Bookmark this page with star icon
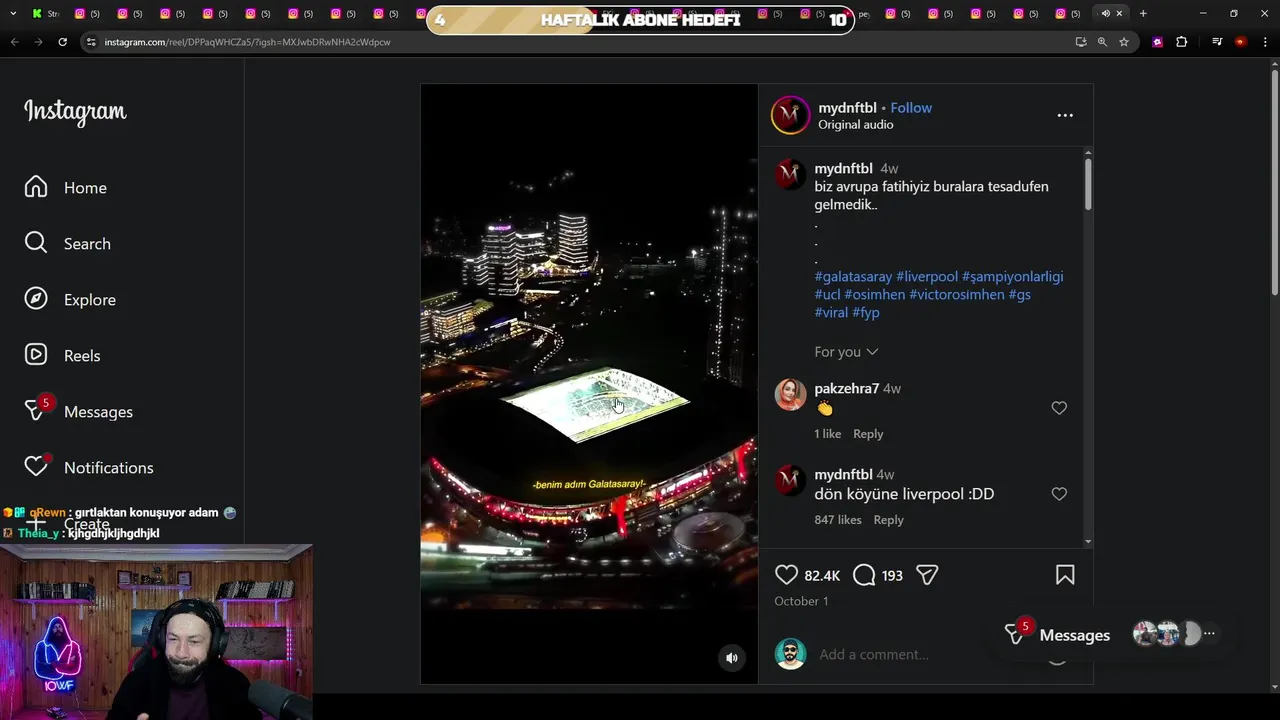The height and width of the screenshot is (720, 1280). click(x=1124, y=42)
